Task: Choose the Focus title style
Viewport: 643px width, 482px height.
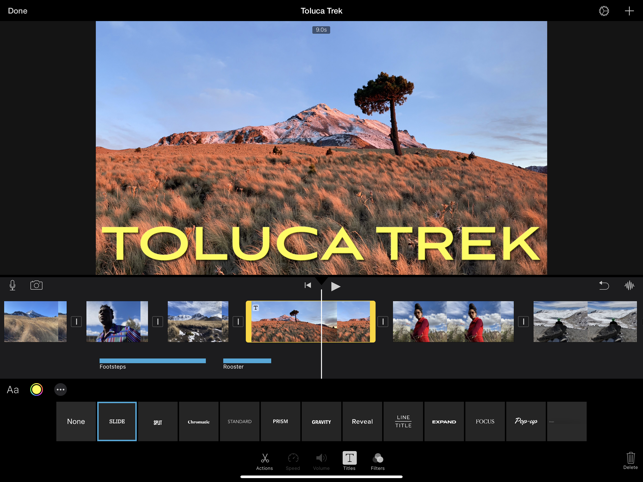Action: coord(485,421)
